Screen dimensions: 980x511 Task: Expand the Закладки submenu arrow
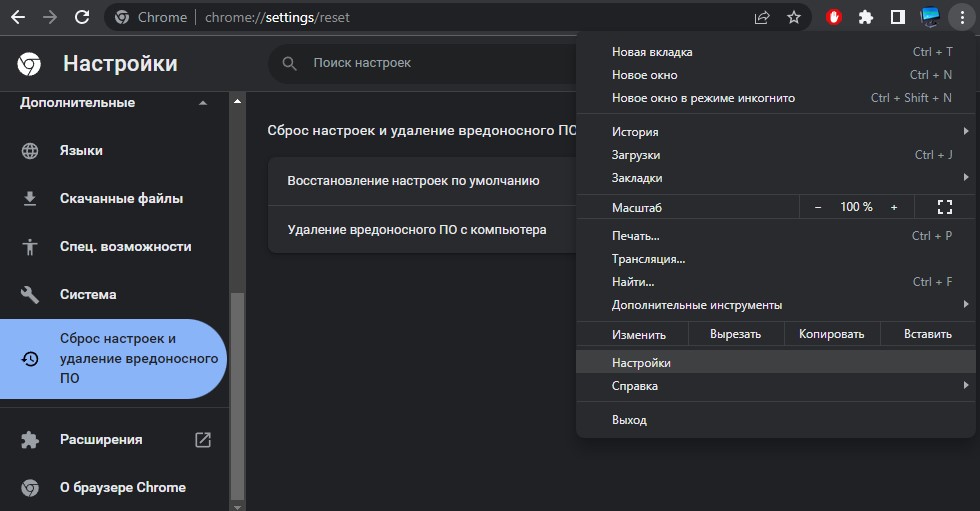tap(966, 177)
